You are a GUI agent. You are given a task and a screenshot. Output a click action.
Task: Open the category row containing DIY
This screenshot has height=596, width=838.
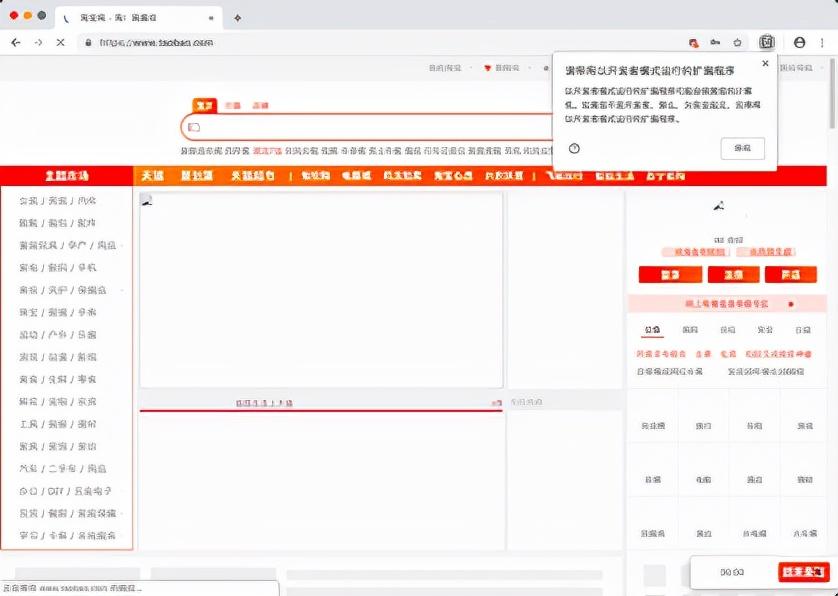tap(66, 491)
